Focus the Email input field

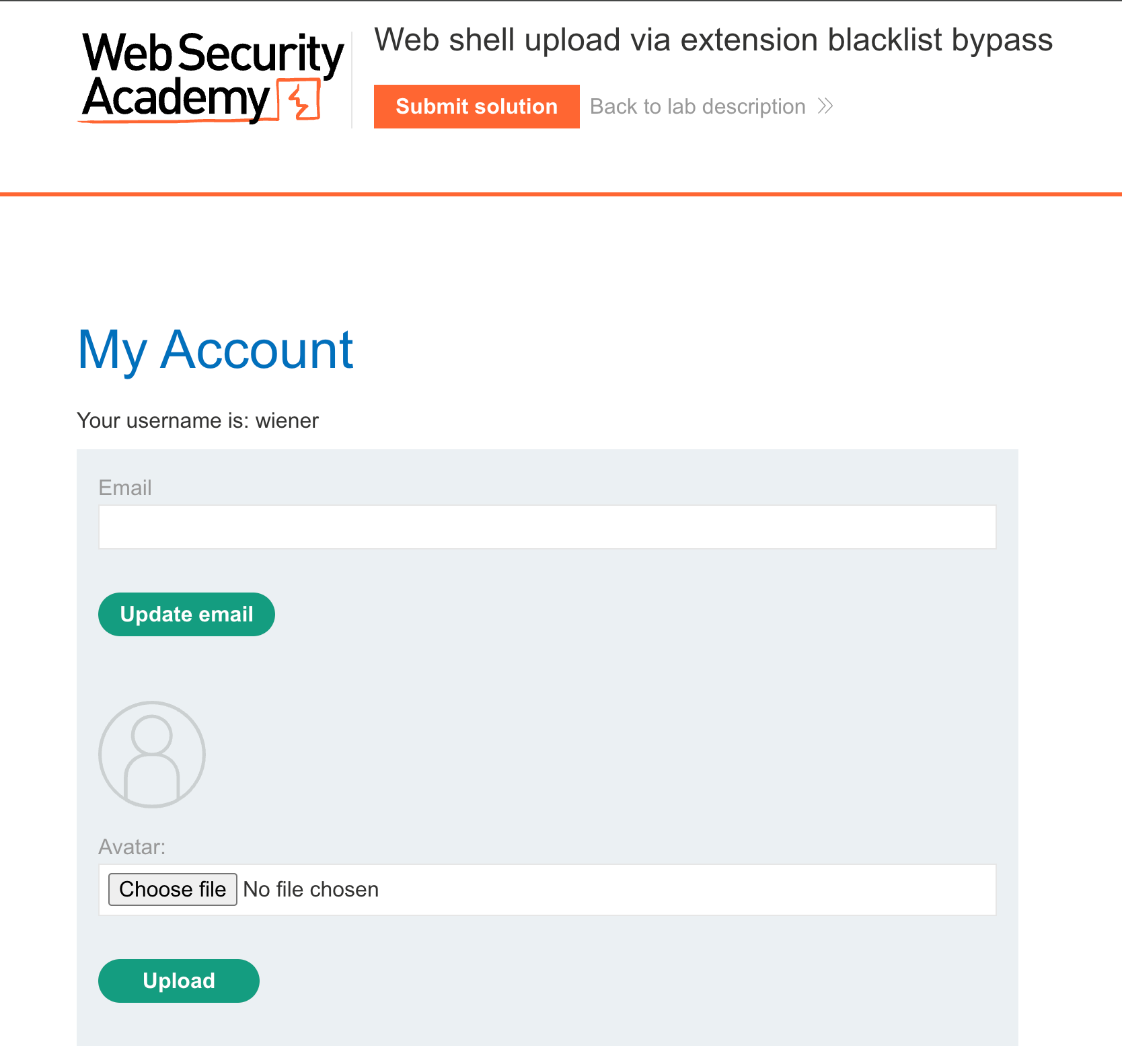click(547, 527)
